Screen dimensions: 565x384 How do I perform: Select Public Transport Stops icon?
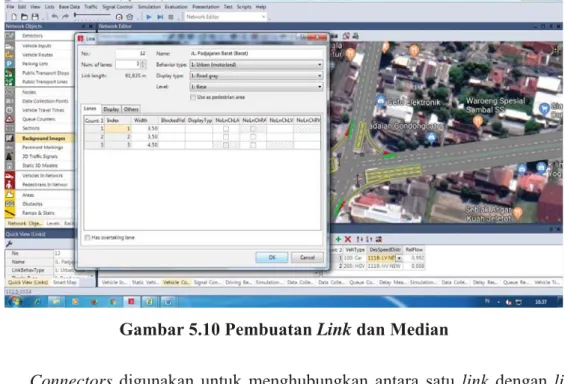tap(9, 73)
